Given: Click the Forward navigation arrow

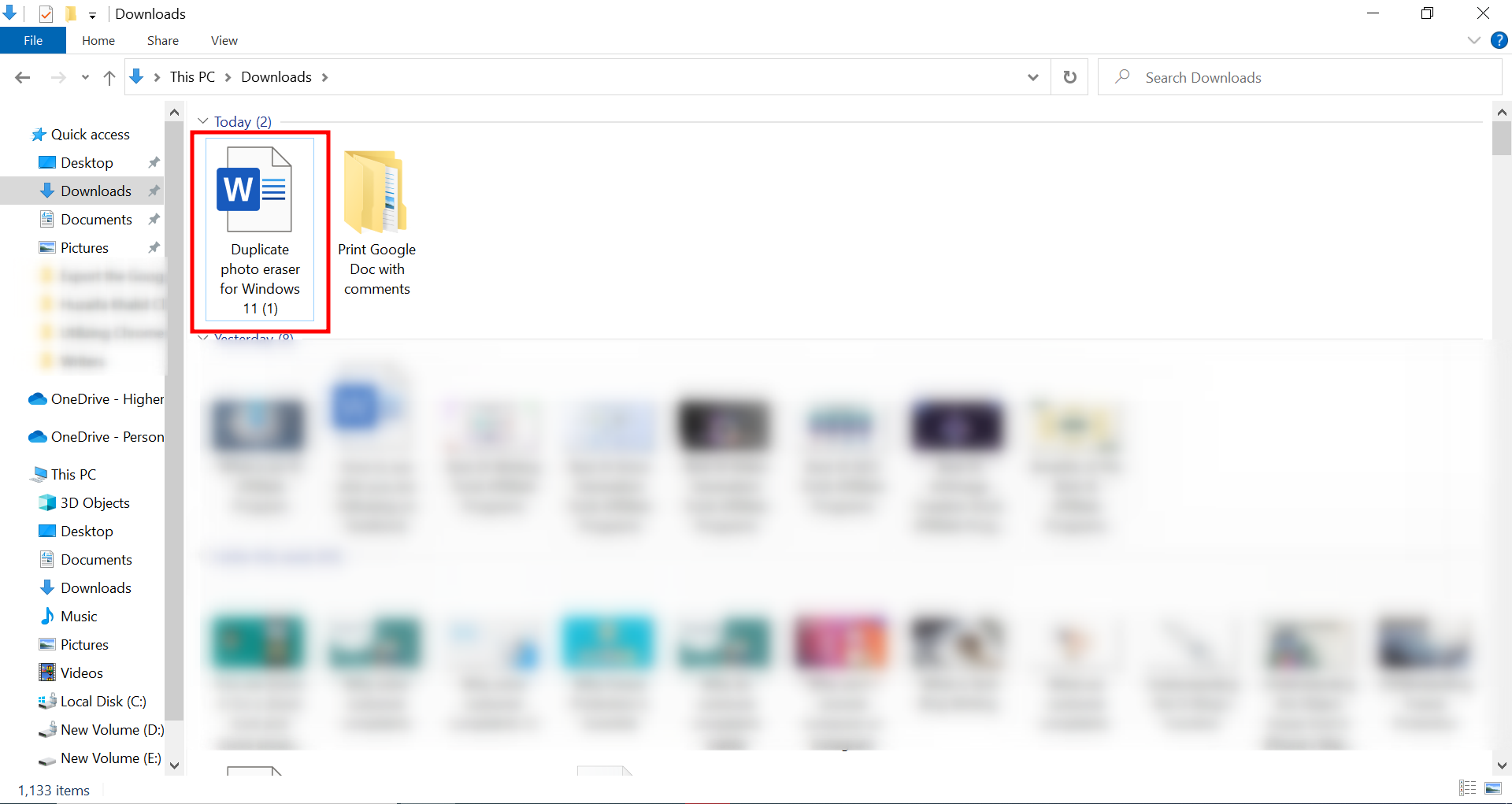Looking at the screenshot, I should (58, 77).
